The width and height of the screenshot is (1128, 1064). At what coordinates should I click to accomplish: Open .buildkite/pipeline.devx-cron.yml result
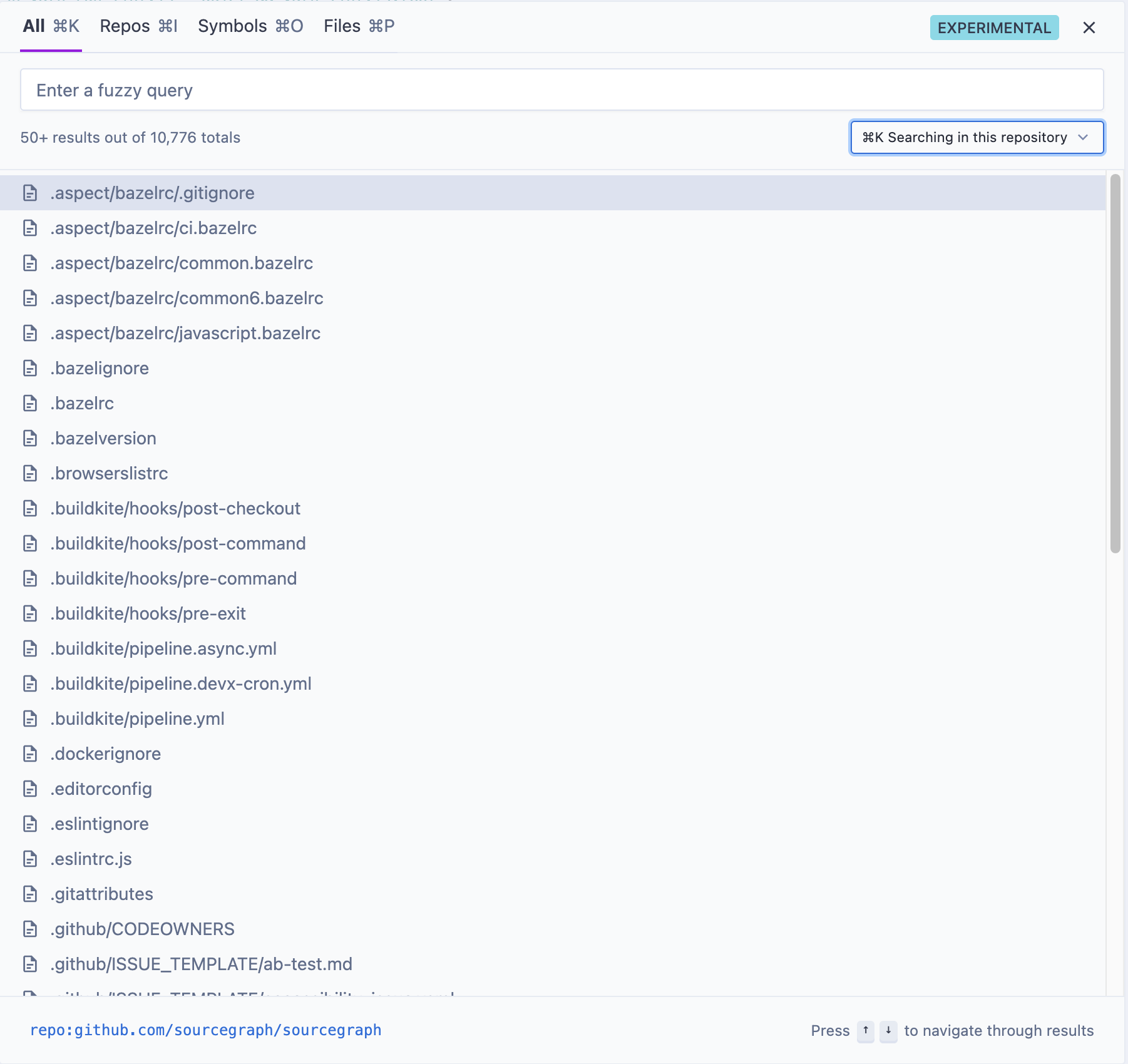click(553, 683)
